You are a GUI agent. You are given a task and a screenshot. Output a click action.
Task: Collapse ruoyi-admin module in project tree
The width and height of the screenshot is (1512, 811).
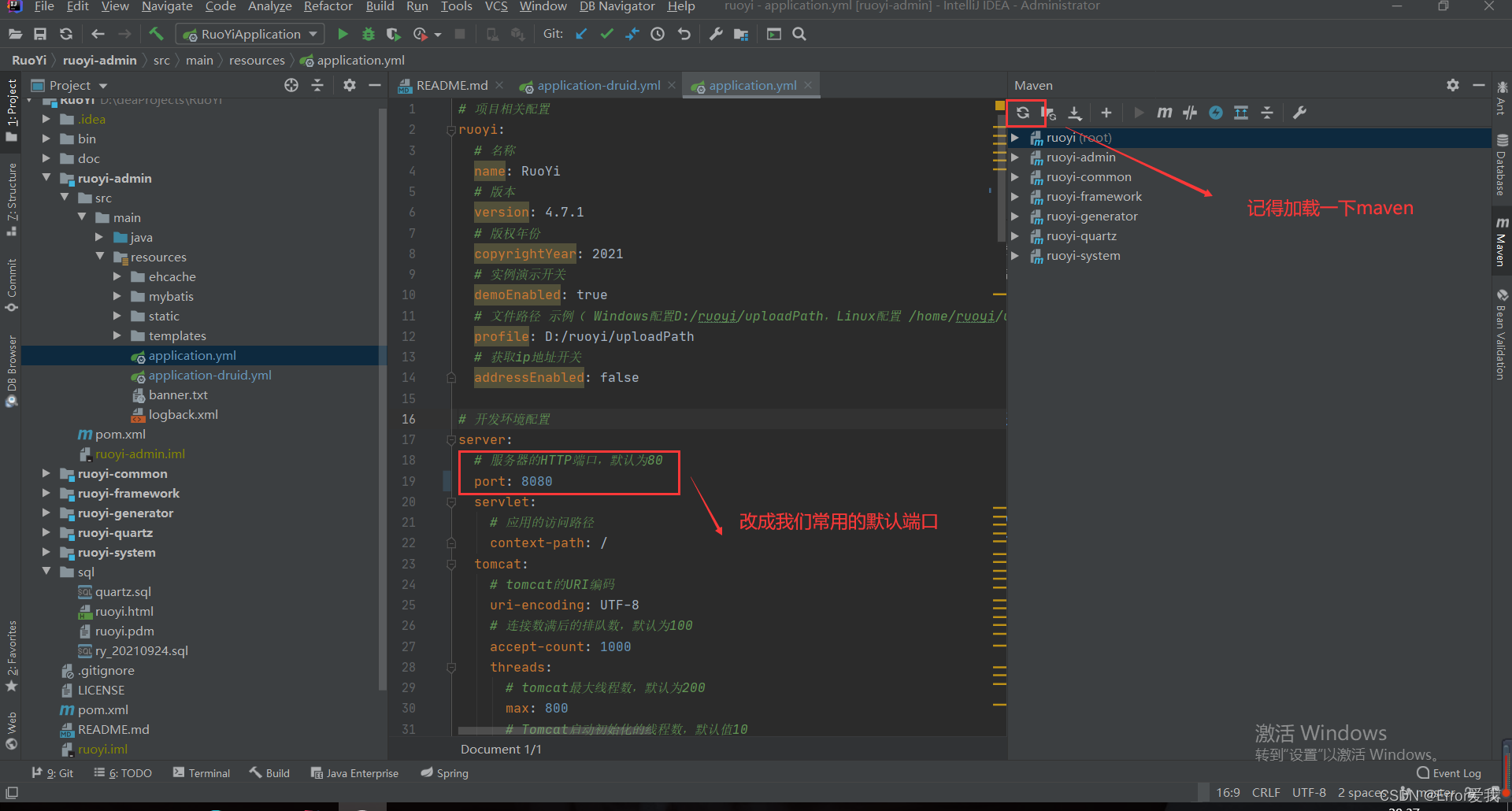(46, 178)
